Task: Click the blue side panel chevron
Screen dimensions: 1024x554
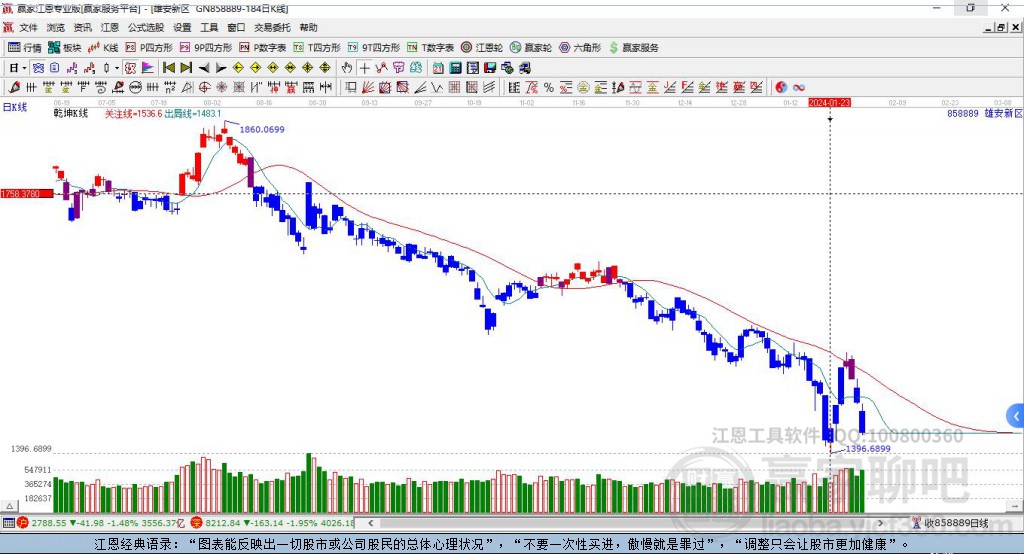Action: tap(1016, 416)
